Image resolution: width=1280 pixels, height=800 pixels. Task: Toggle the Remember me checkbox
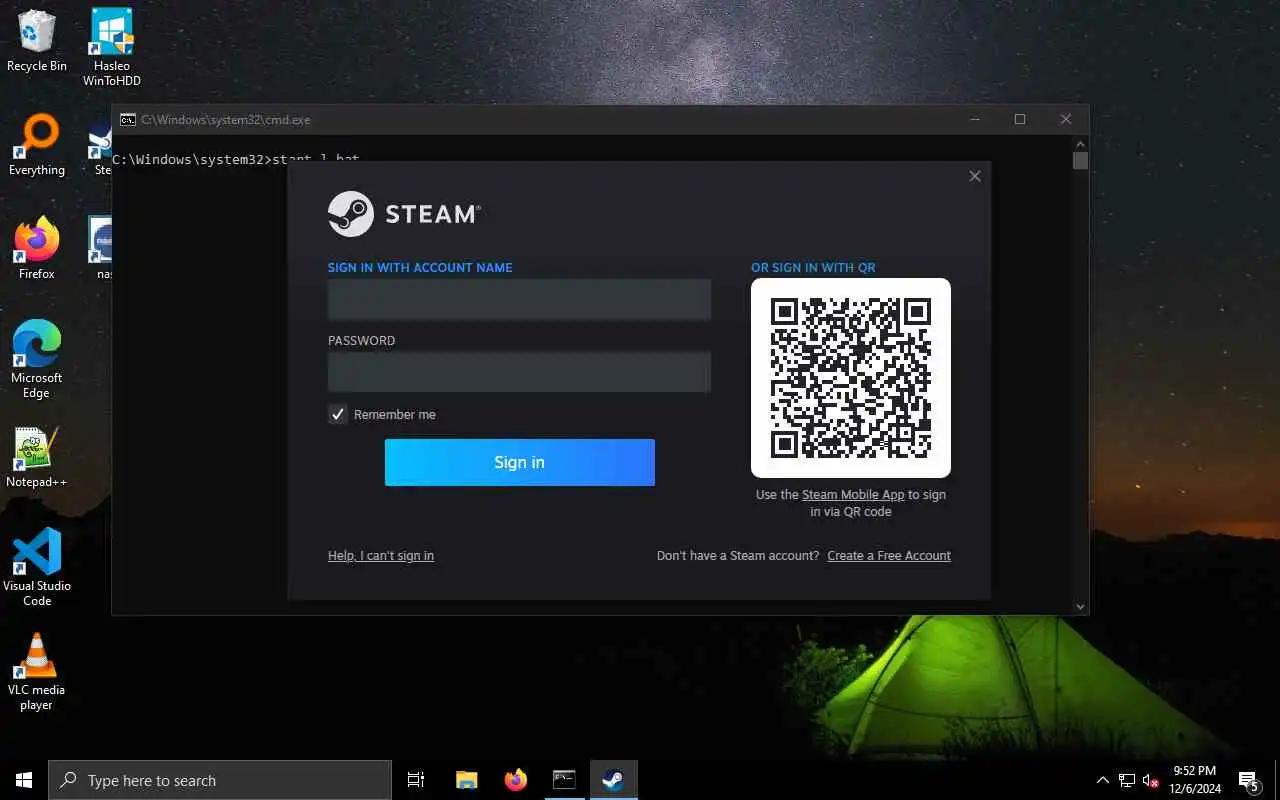pos(338,414)
